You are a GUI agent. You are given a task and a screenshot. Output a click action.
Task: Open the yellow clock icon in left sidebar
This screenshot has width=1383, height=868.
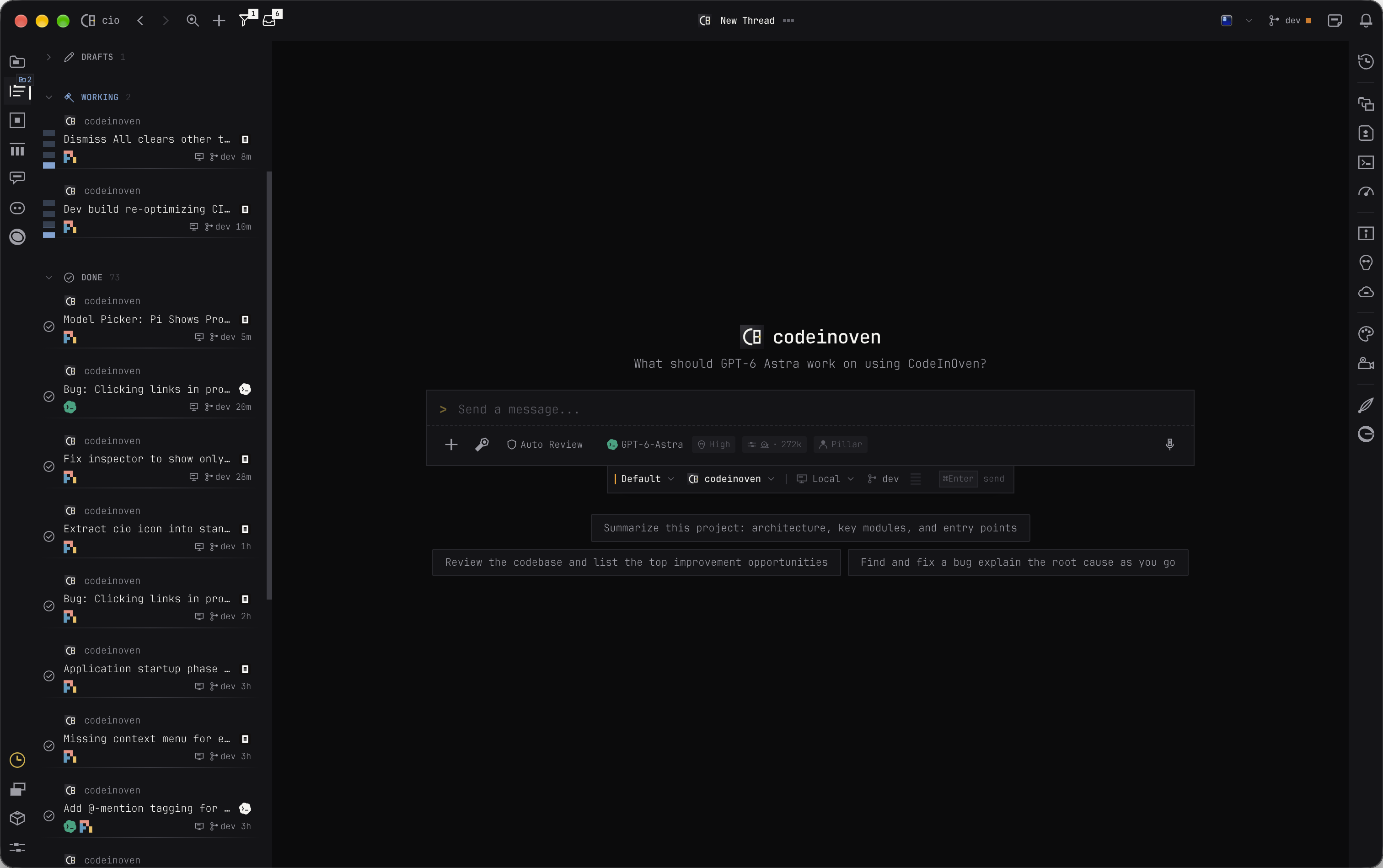click(17, 760)
